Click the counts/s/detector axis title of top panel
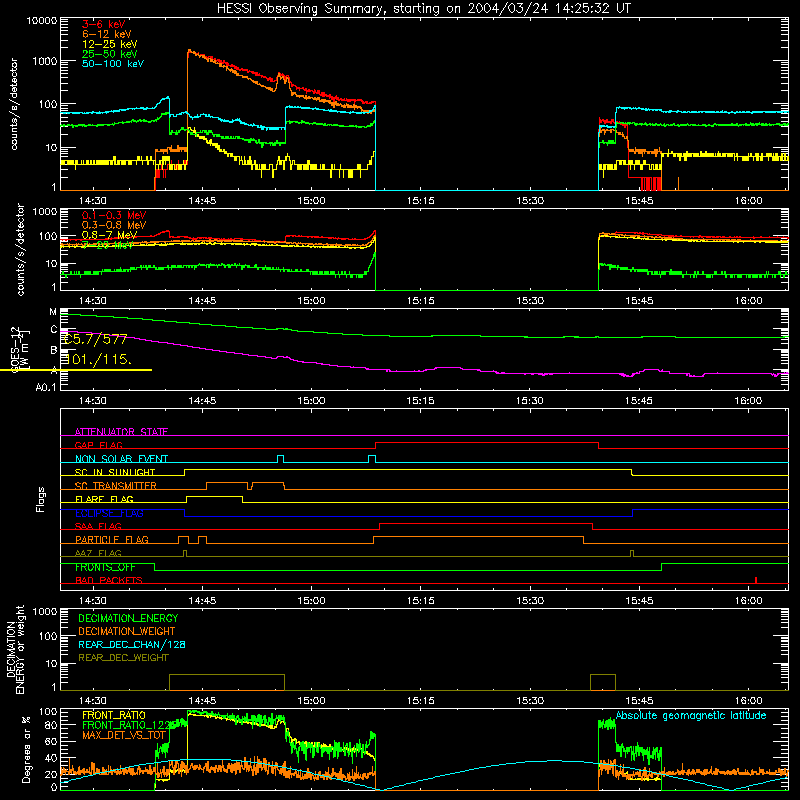This screenshot has width=800, height=800. (14, 104)
